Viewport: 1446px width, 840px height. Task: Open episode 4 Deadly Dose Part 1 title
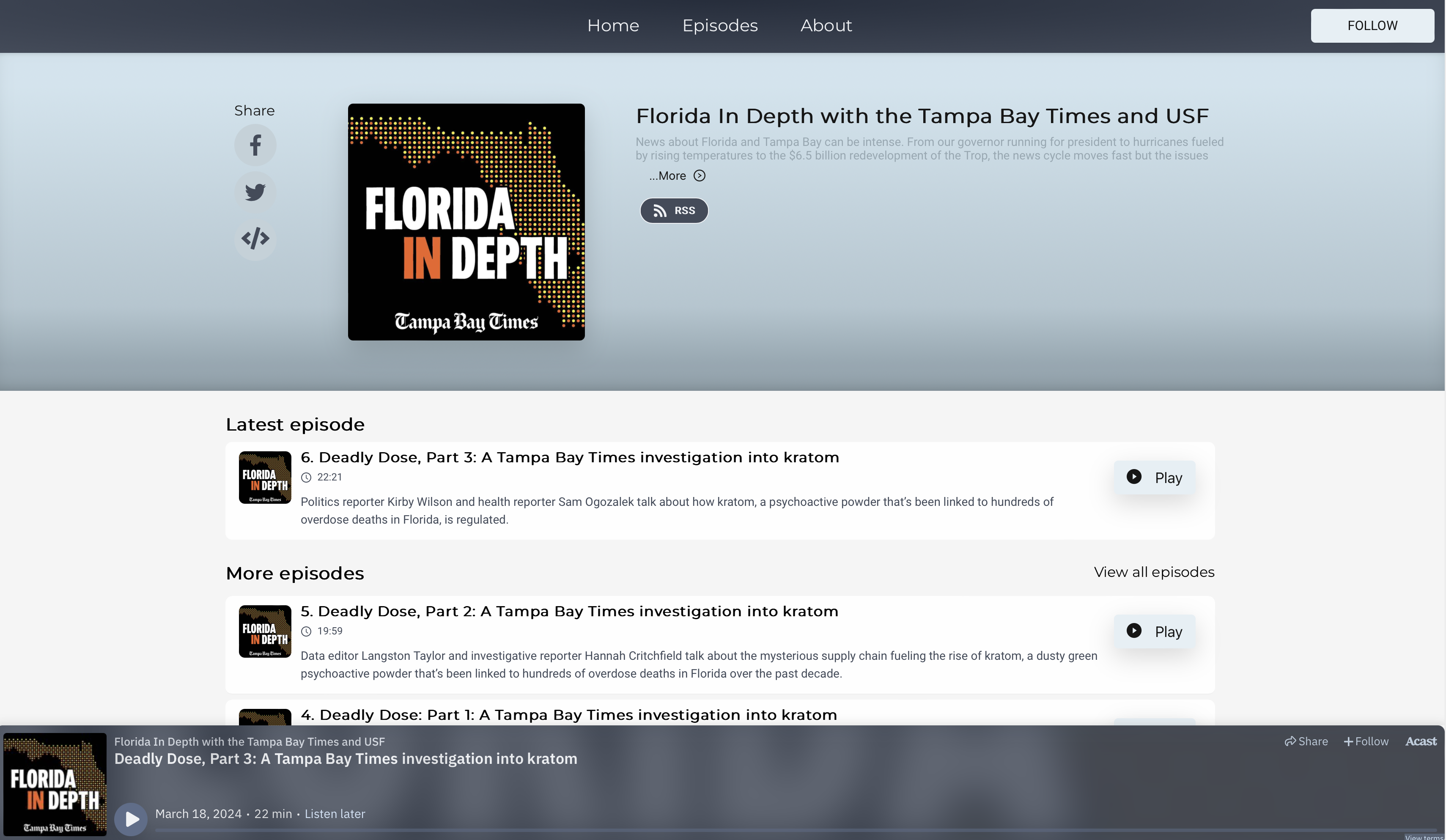click(x=568, y=715)
